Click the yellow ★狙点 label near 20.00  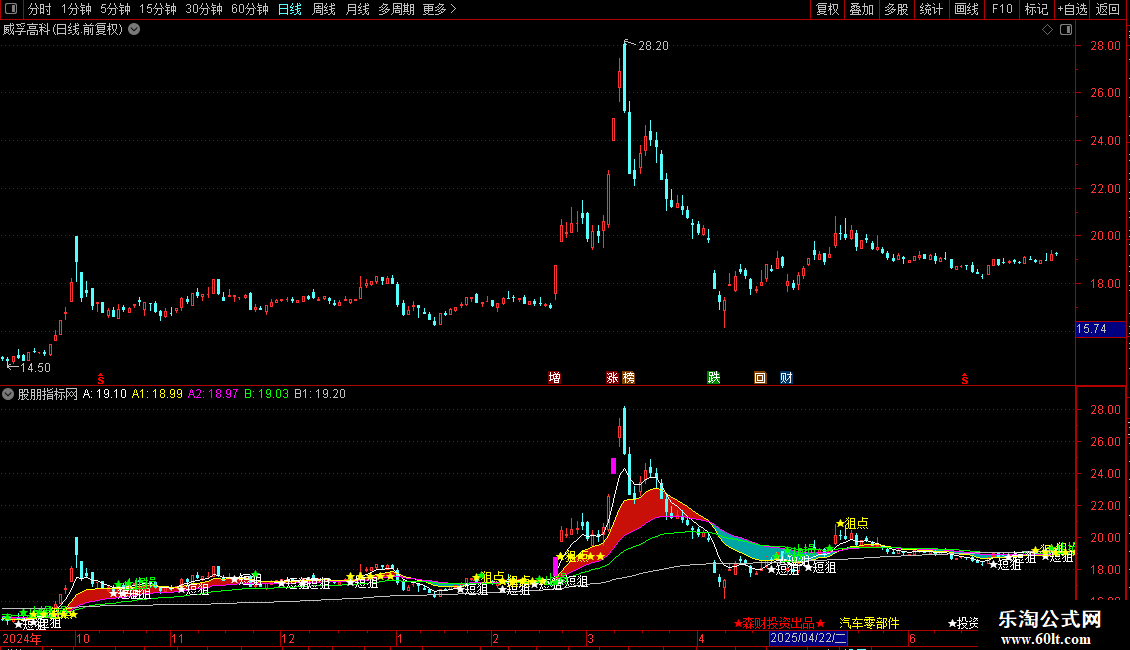(853, 523)
